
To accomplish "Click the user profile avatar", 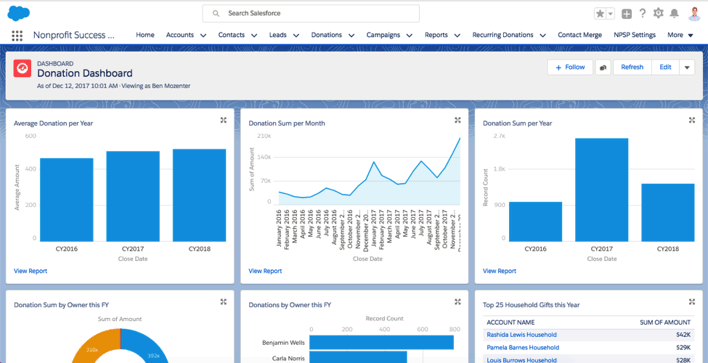I will pos(694,14).
